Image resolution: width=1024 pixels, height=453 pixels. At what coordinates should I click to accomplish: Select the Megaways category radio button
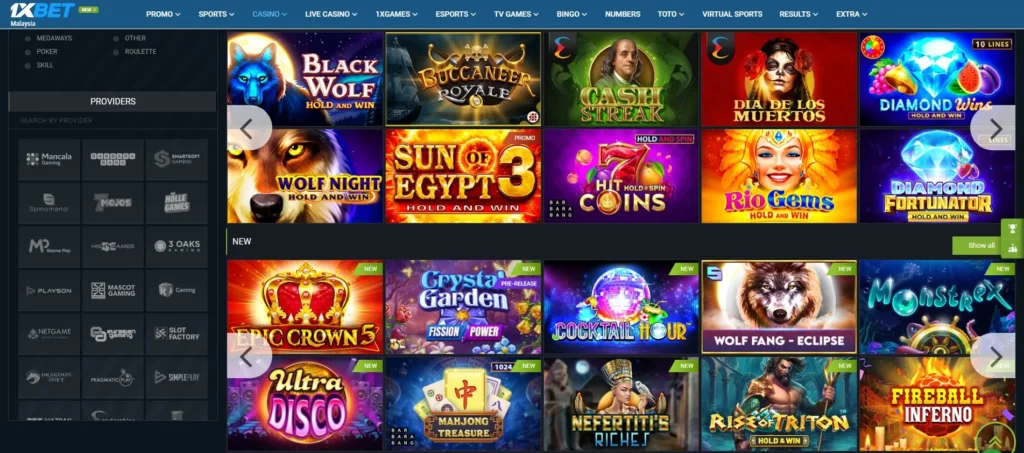(27, 39)
